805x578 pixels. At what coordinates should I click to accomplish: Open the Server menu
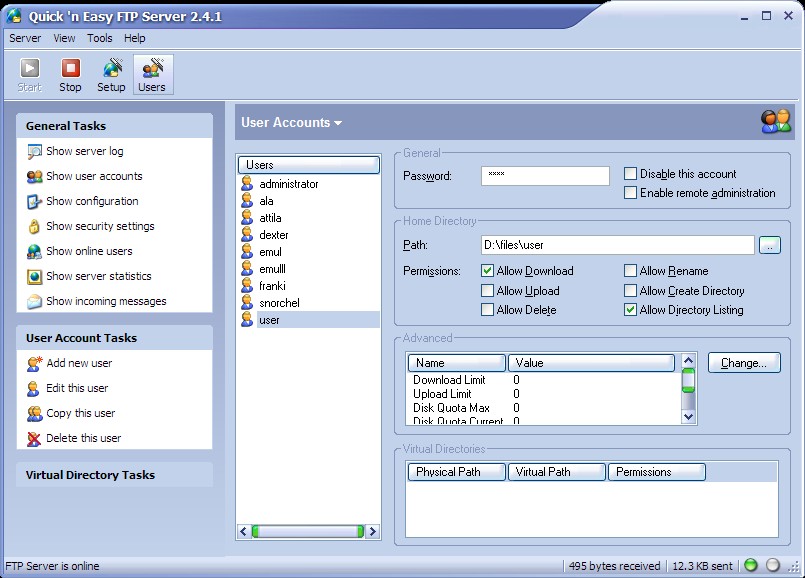[x=25, y=38]
